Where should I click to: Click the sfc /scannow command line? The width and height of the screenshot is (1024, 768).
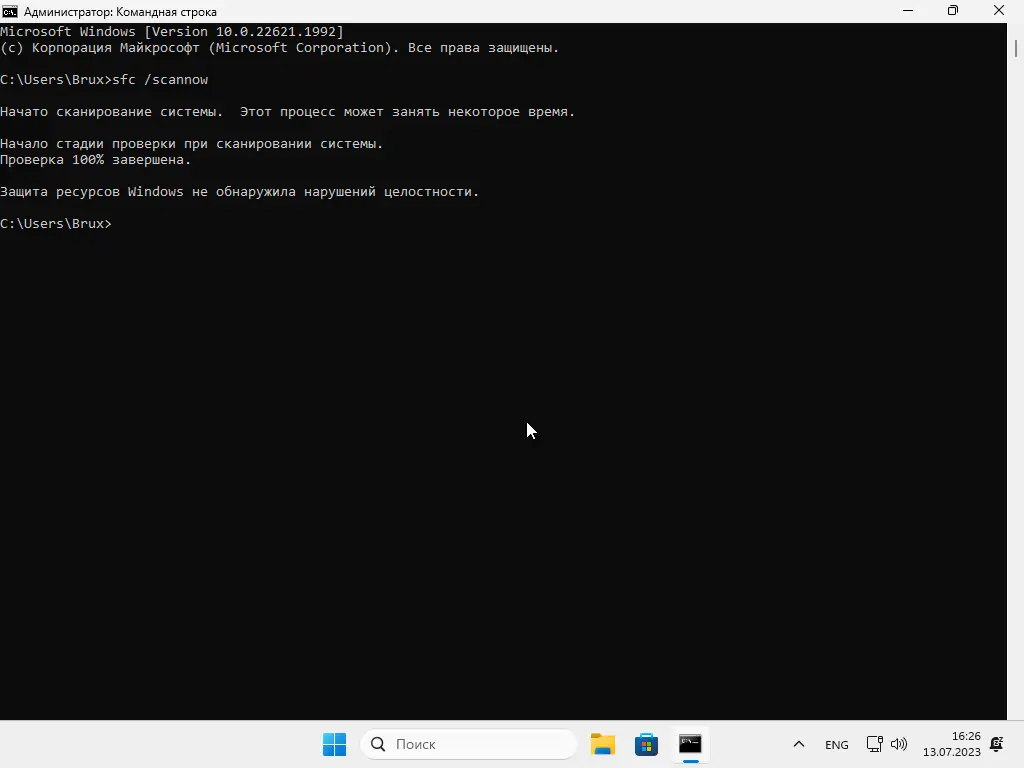click(x=104, y=80)
